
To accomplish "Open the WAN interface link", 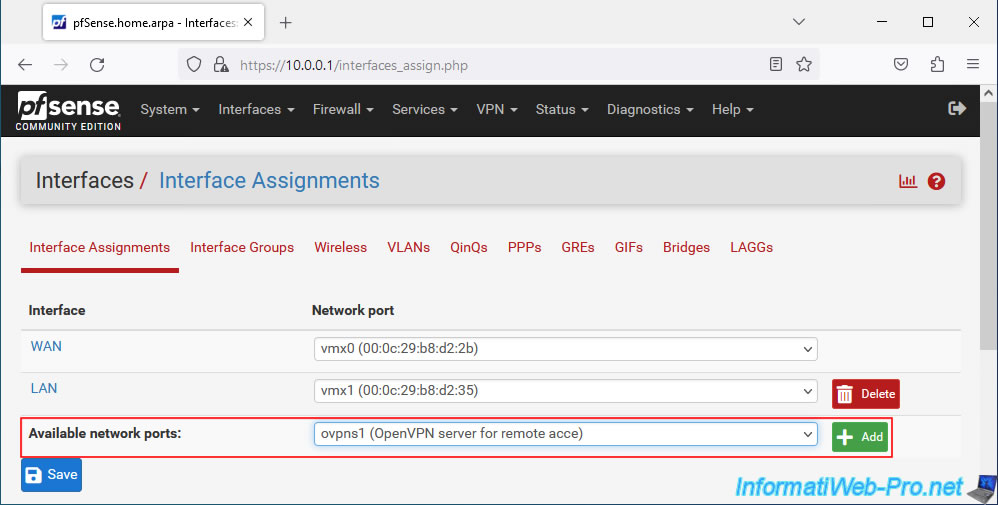I will [46, 346].
